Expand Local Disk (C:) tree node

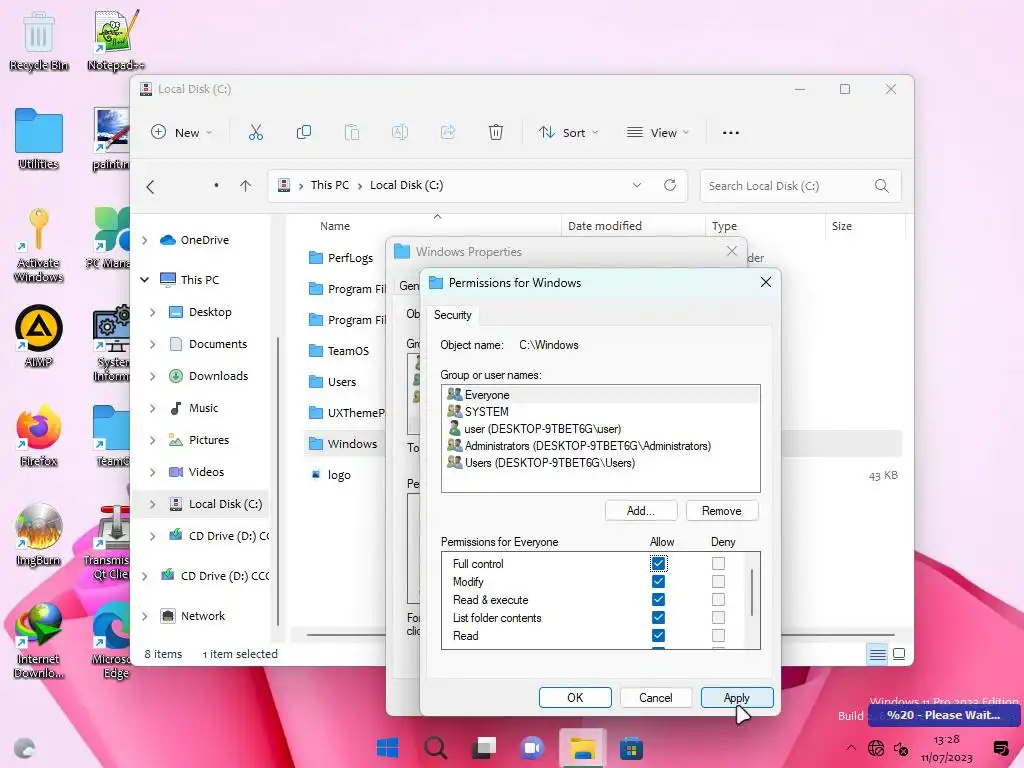tap(153, 504)
